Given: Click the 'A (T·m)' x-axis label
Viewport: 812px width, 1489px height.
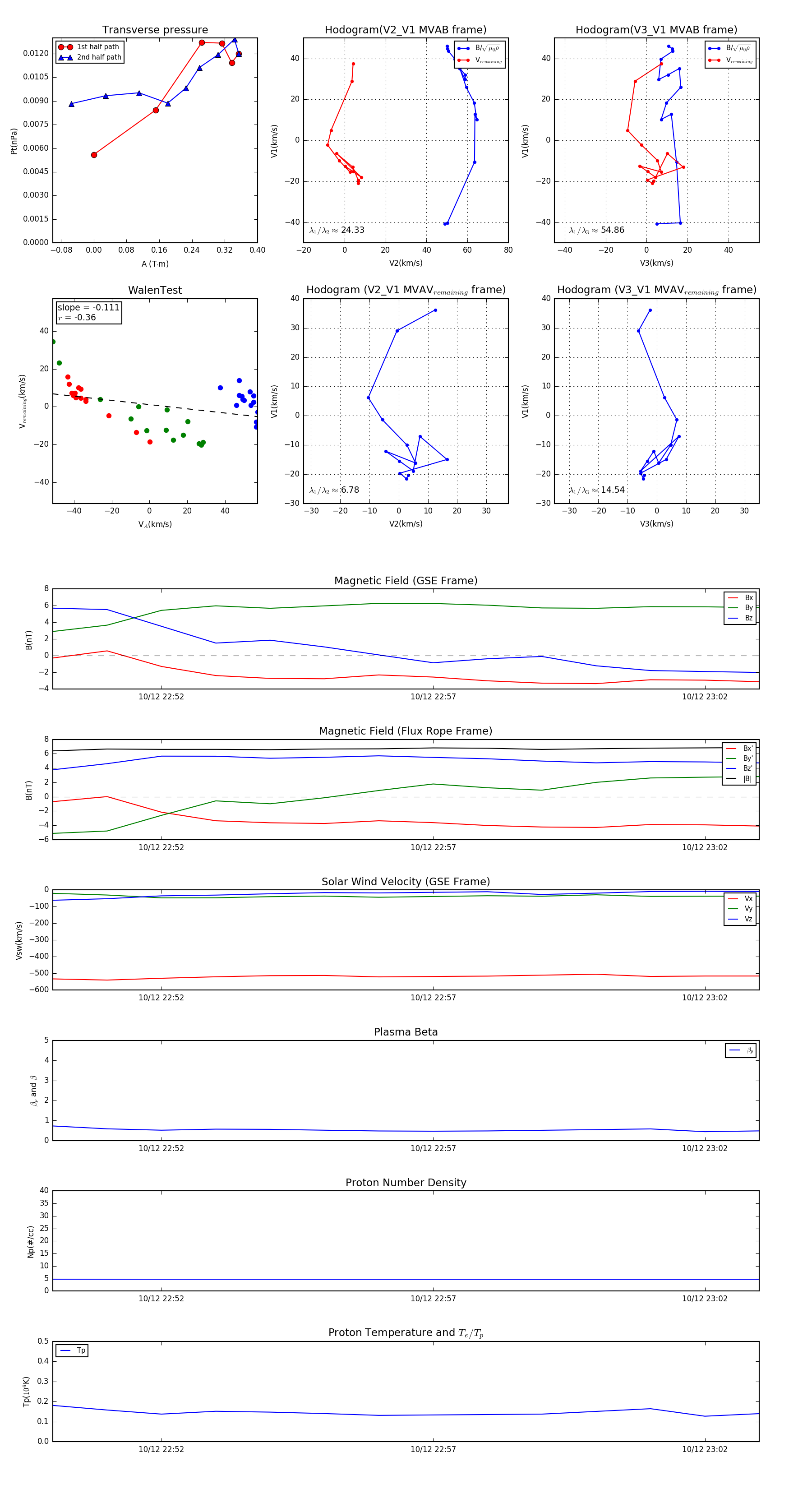Looking at the screenshot, I should tap(155, 264).
